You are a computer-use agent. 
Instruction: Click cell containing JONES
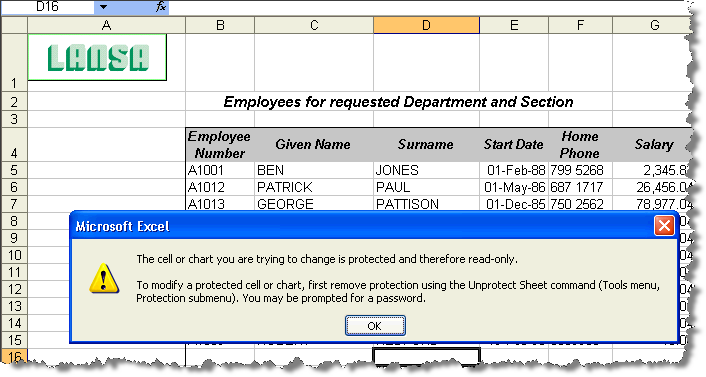coord(426,170)
